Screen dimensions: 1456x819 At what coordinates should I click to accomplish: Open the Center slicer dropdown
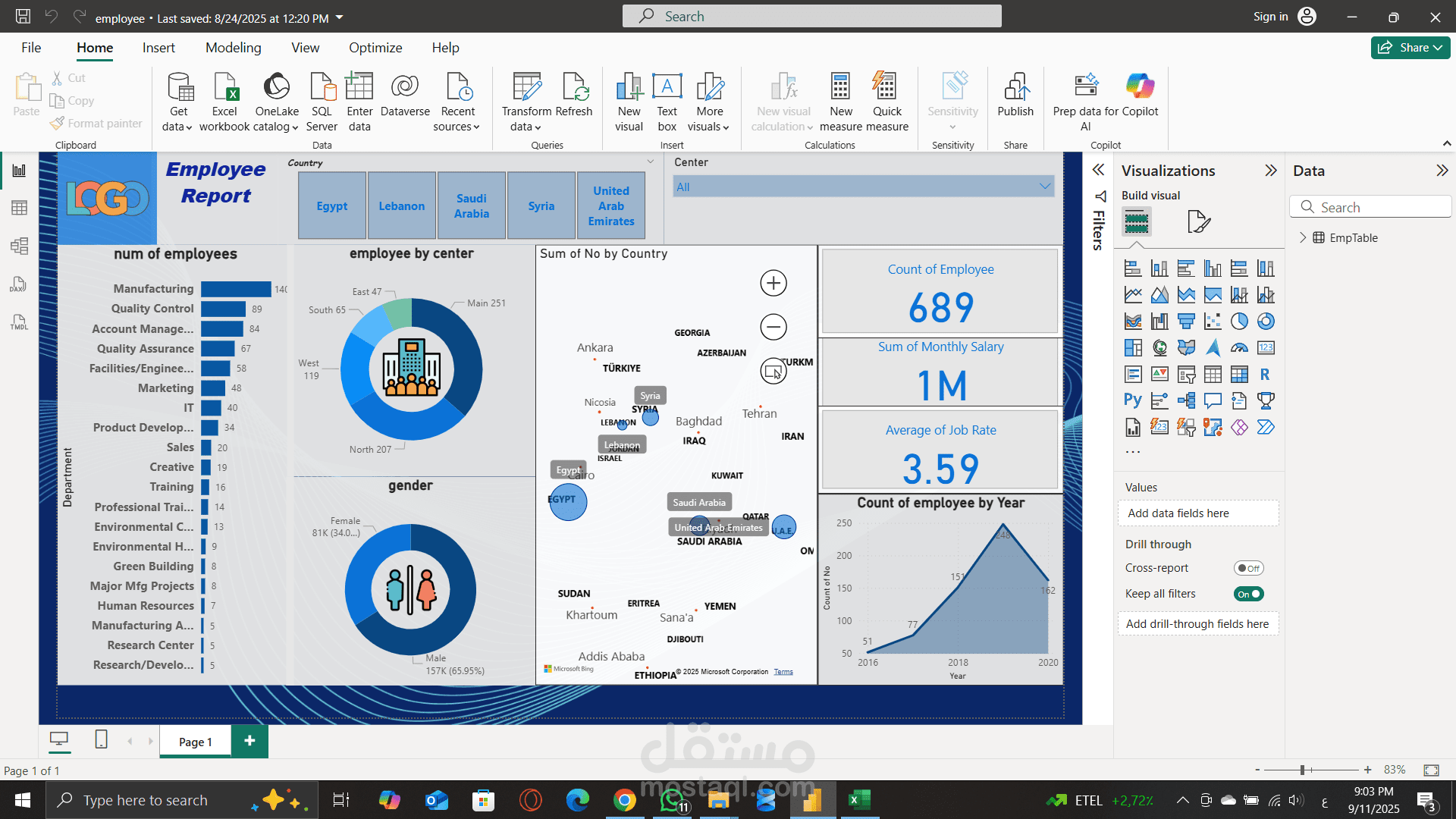(1045, 187)
